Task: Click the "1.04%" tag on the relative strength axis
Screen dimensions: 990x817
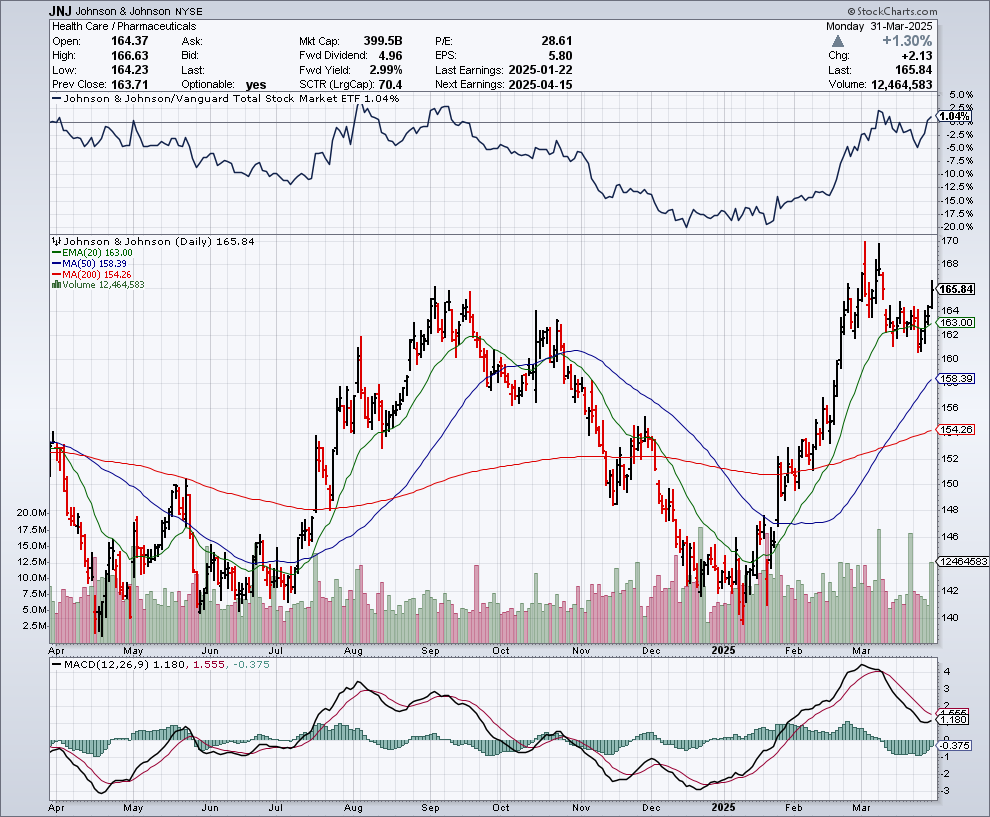Action: click(954, 116)
